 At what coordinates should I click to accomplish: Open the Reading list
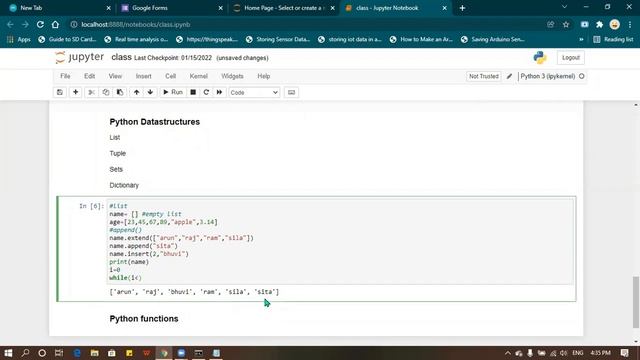tap(613, 40)
